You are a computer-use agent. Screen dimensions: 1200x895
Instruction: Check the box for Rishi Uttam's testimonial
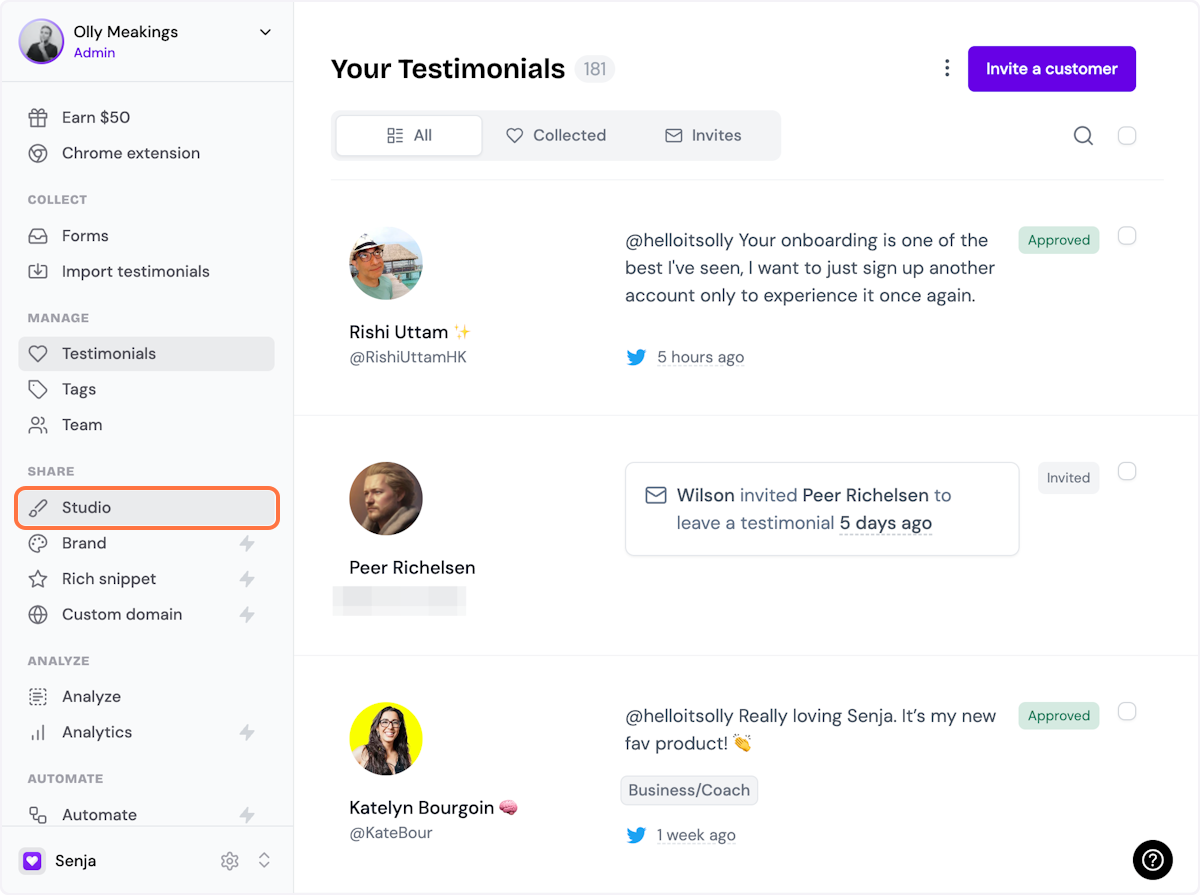click(1126, 236)
